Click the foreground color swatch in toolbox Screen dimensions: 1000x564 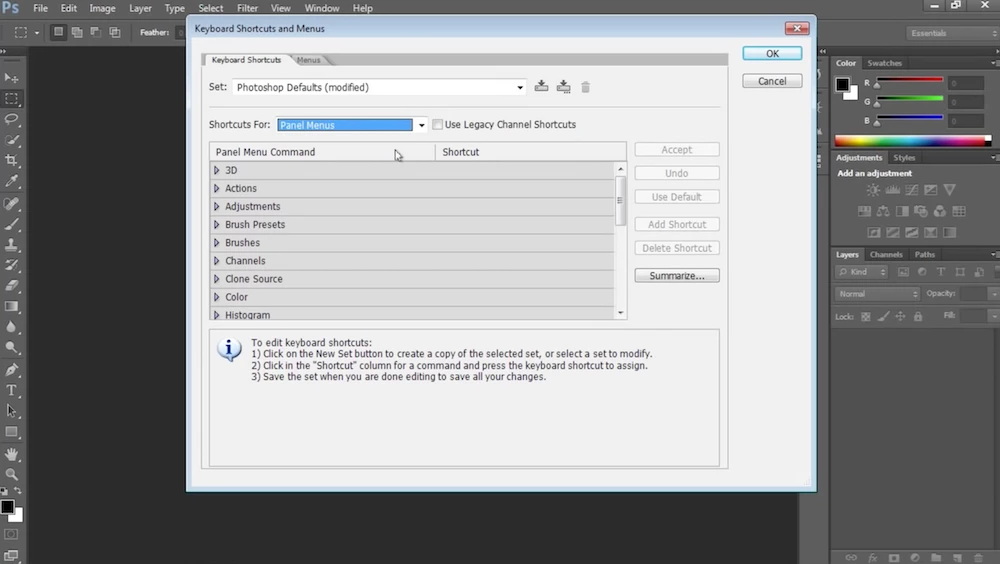(x=8, y=507)
